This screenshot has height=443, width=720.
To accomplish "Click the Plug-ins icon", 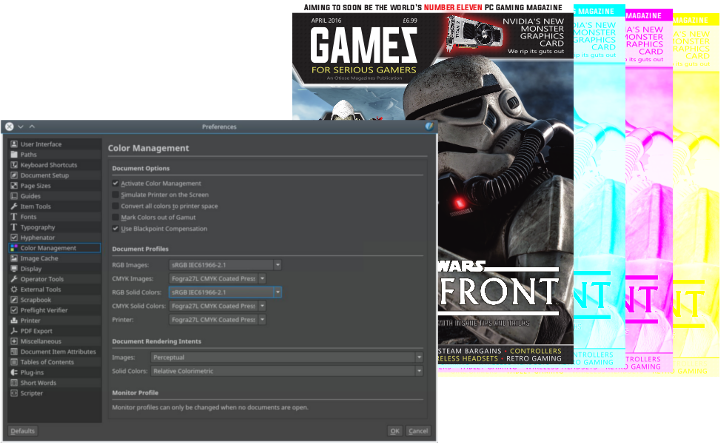I will pos(14,372).
